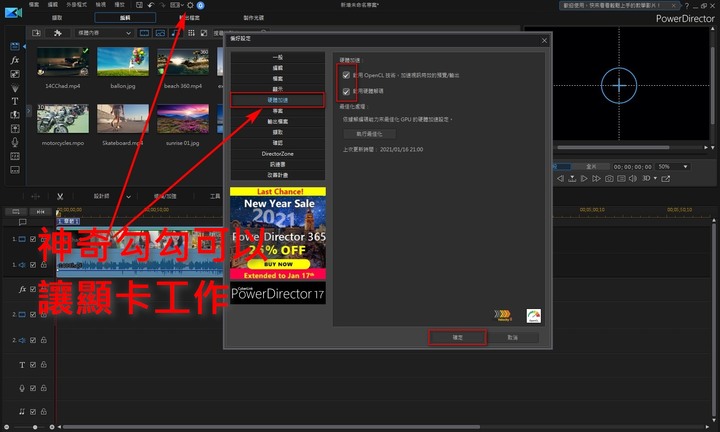
Task: Click the save project icon
Action: coord(140,5)
